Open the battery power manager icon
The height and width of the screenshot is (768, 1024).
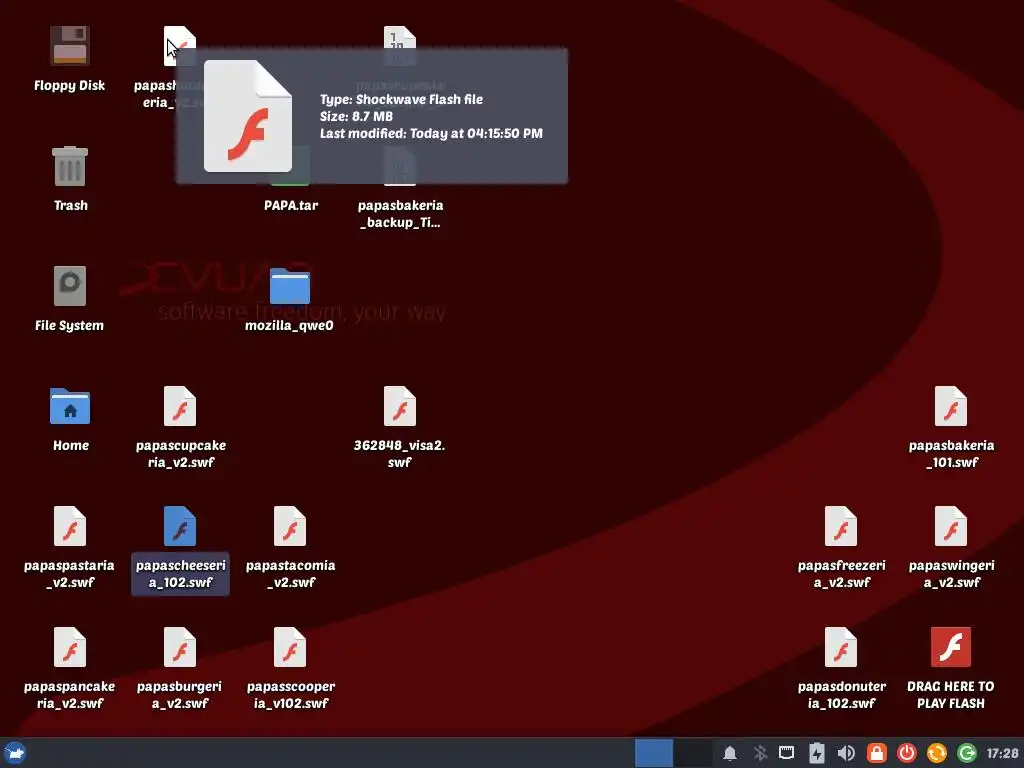click(816, 753)
